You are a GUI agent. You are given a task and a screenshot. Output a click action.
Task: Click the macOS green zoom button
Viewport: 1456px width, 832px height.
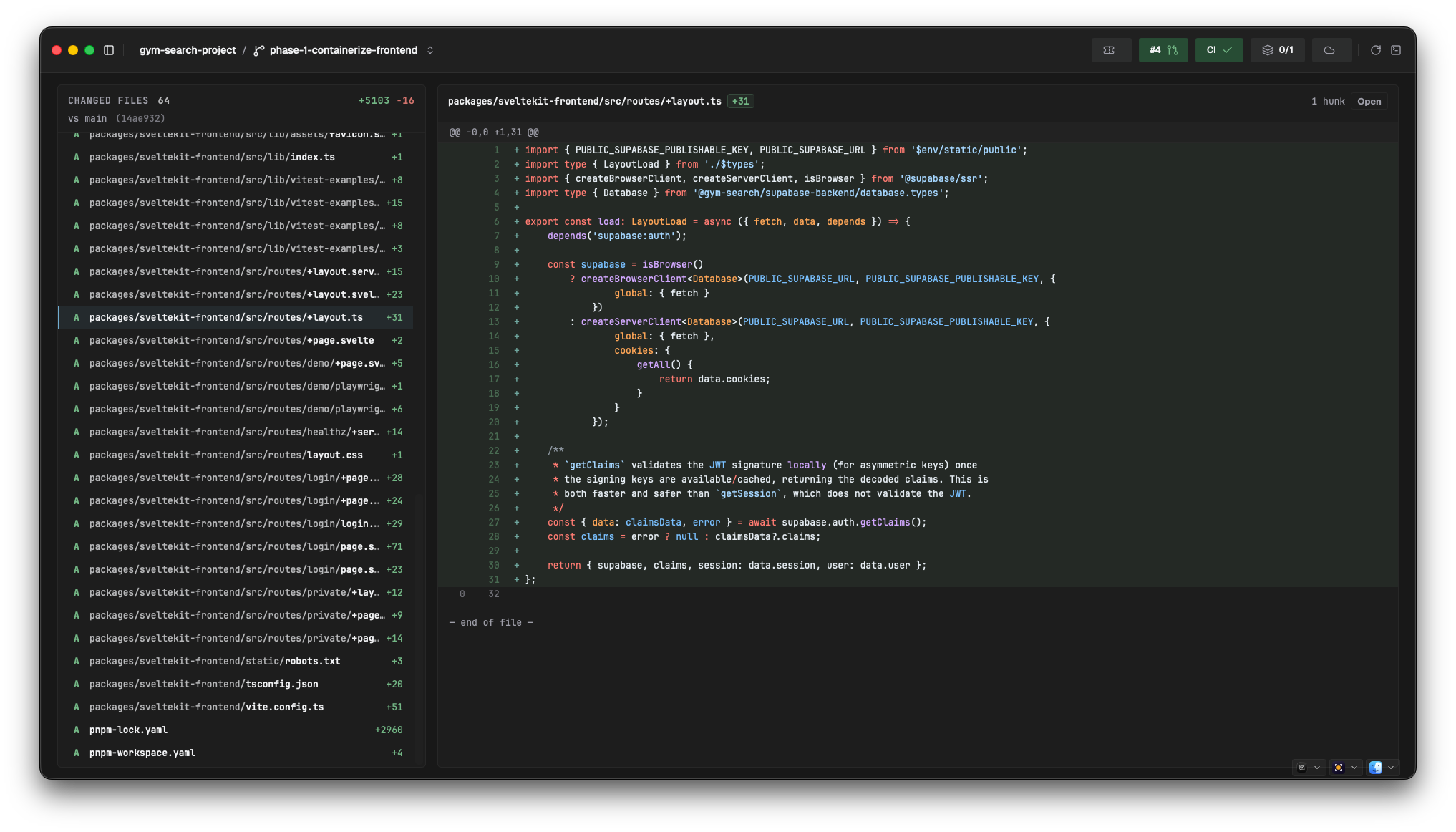(89, 50)
